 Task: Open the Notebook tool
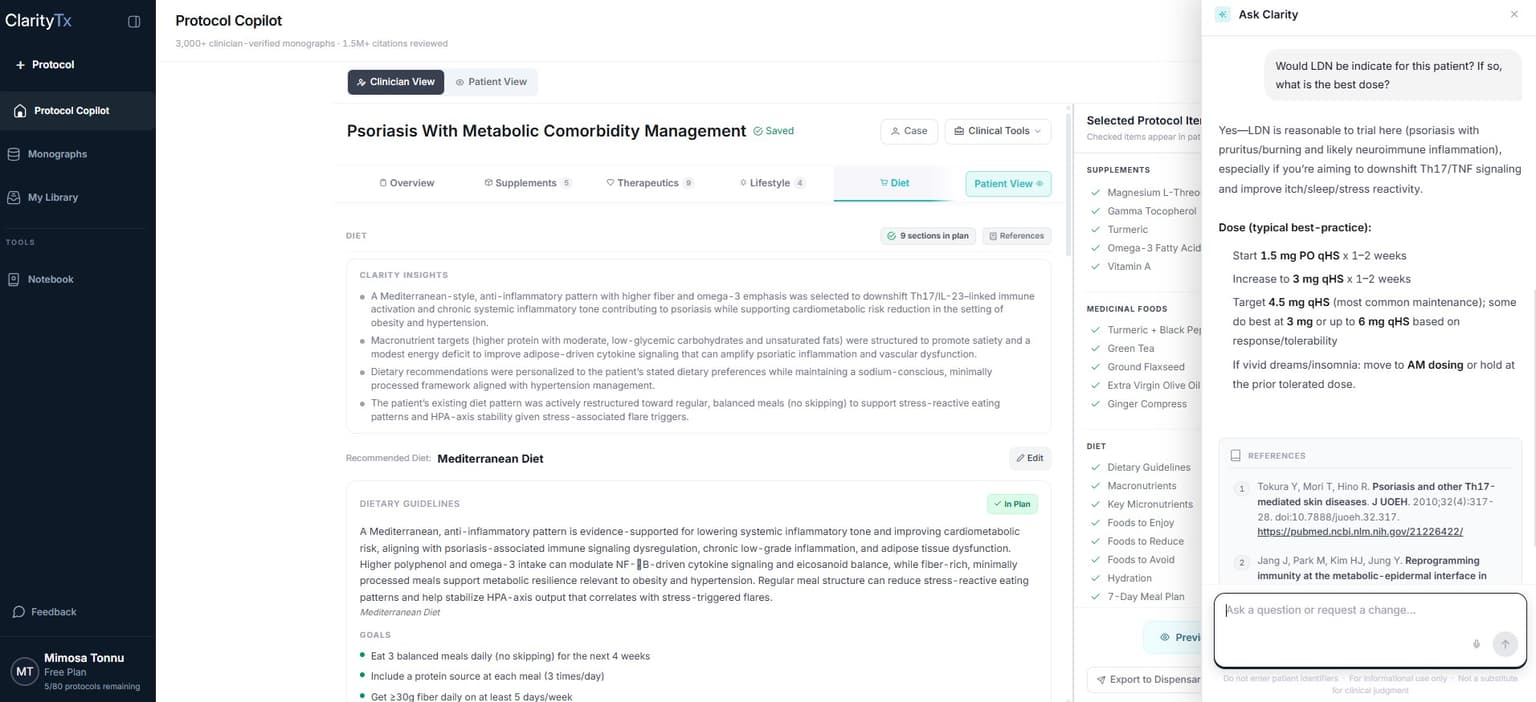[48, 279]
